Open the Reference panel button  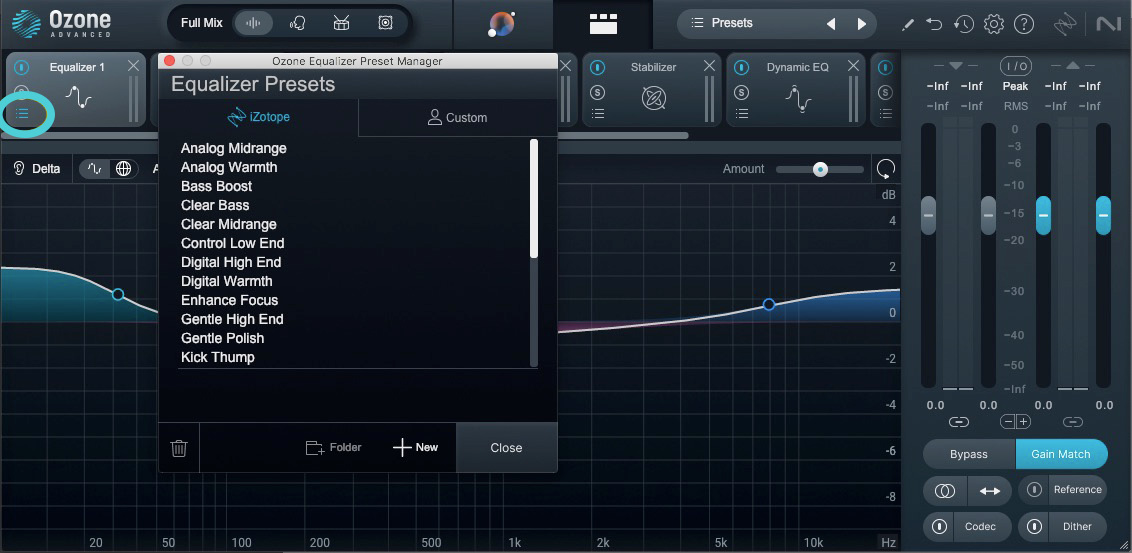tap(1077, 489)
